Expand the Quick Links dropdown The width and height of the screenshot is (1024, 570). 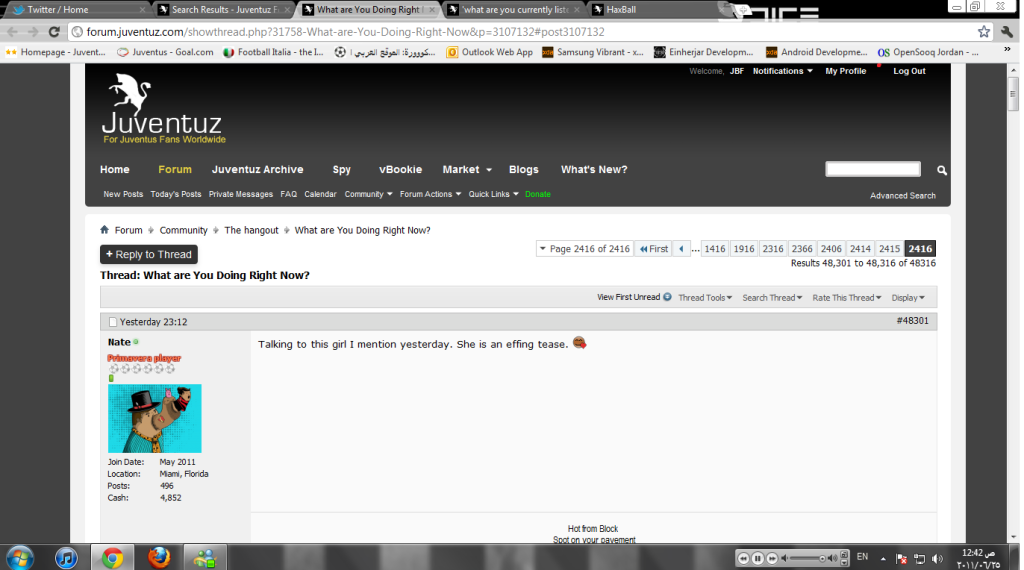point(493,194)
